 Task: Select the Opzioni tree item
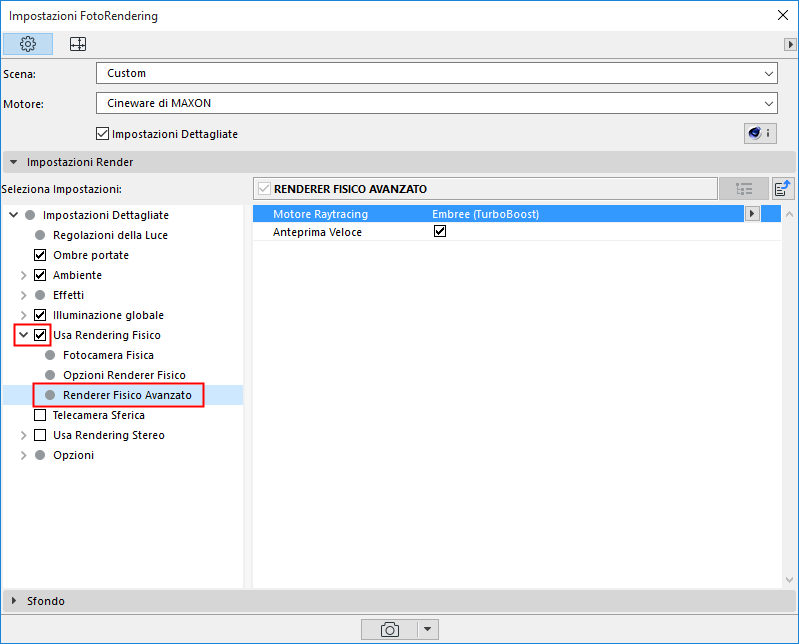click(73, 455)
